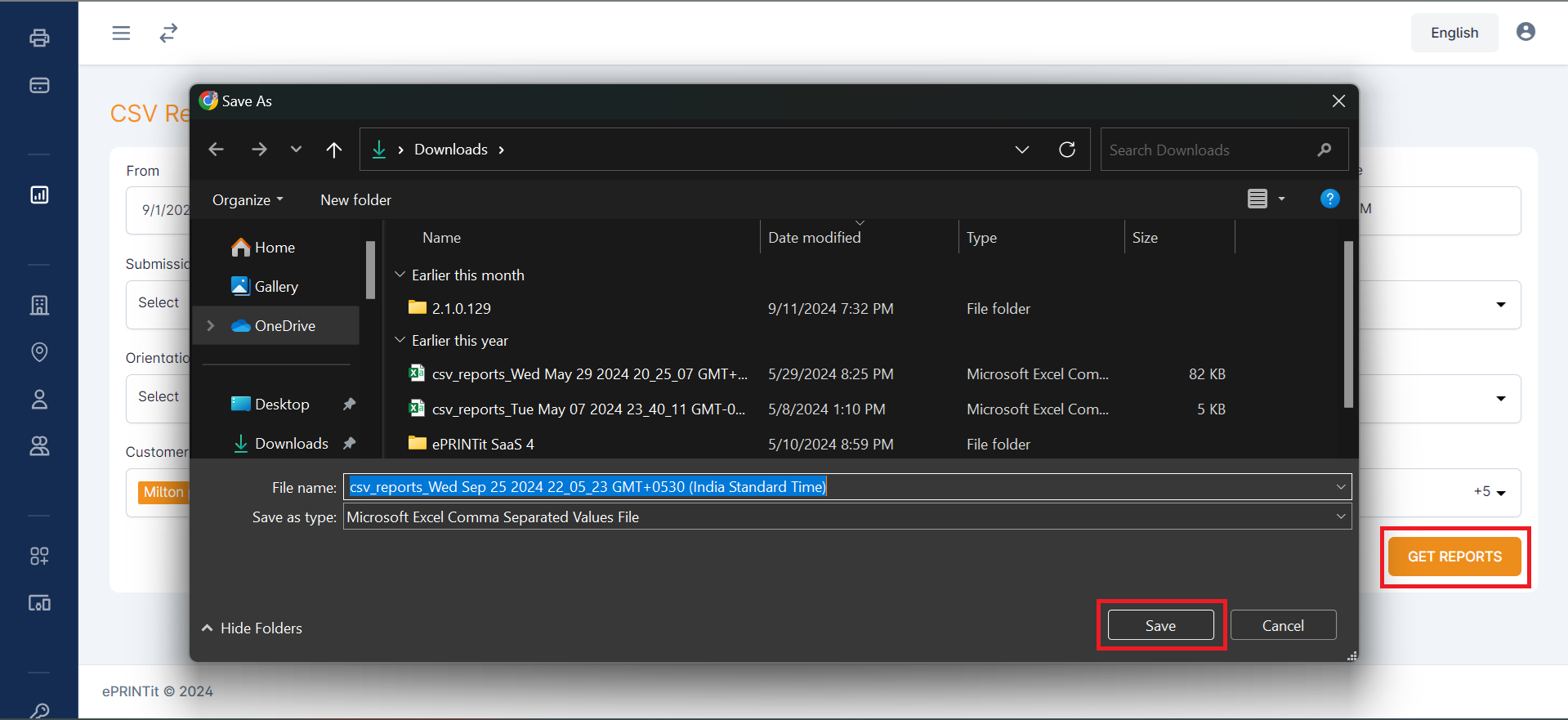Go up one folder level

coord(333,150)
